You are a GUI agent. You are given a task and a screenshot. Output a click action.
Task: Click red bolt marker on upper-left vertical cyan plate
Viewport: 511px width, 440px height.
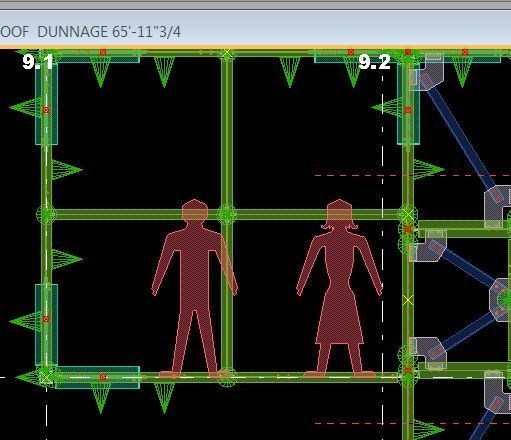click(x=46, y=110)
